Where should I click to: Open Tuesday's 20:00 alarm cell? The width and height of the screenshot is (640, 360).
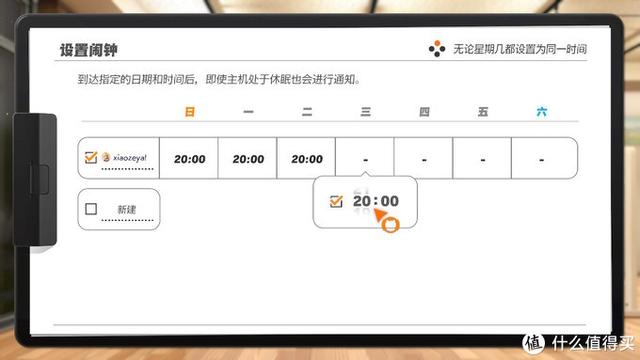(x=307, y=158)
